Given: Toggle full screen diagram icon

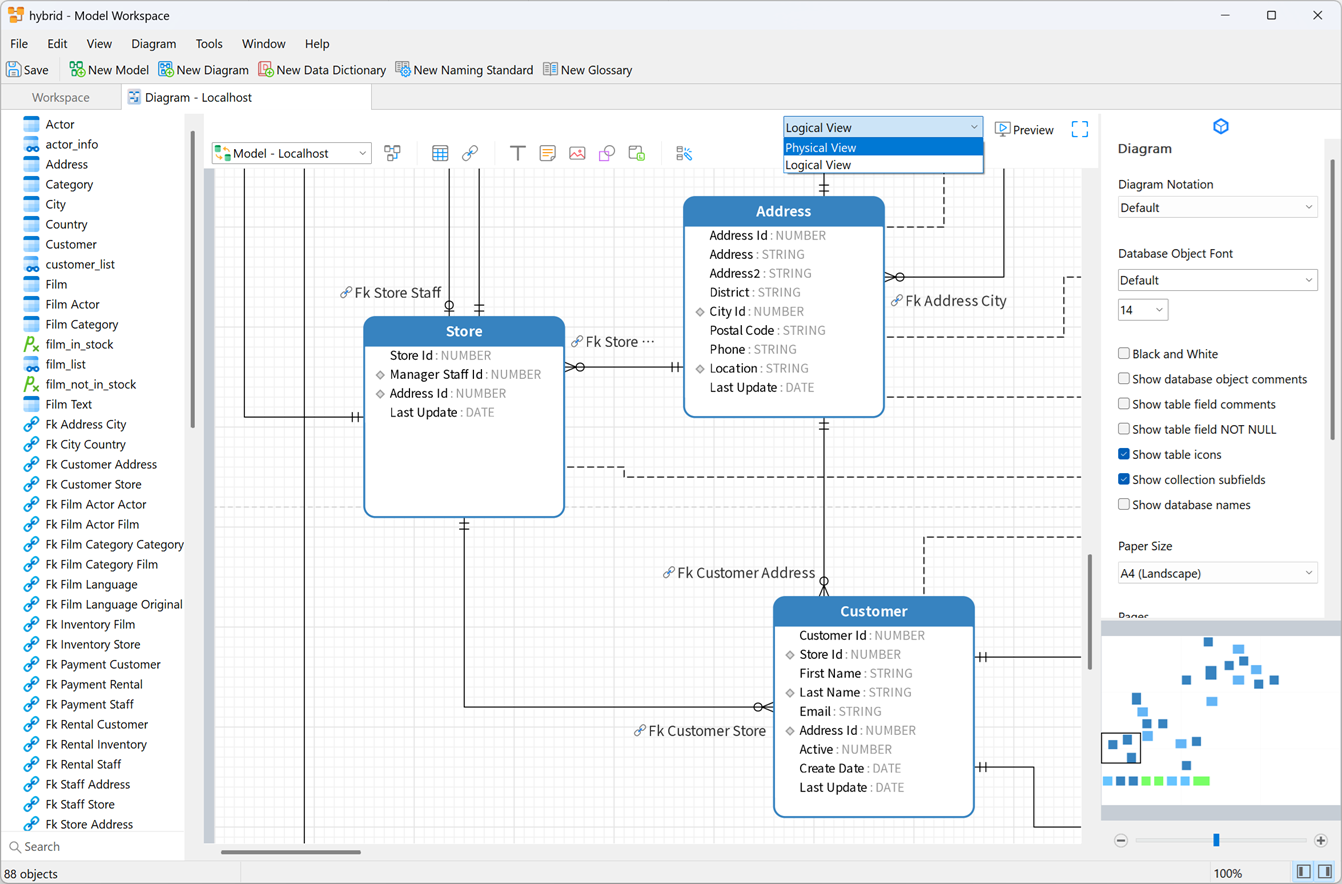Looking at the screenshot, I should click(x=1080, y=130).
